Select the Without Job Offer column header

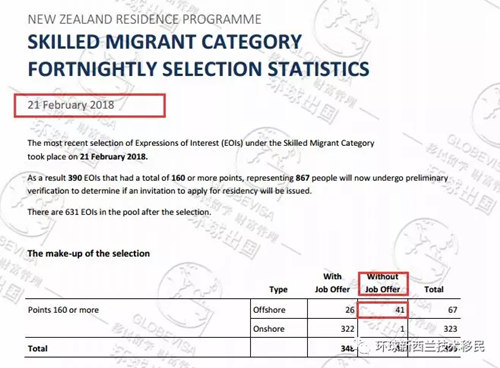click(x=383, y=283)
